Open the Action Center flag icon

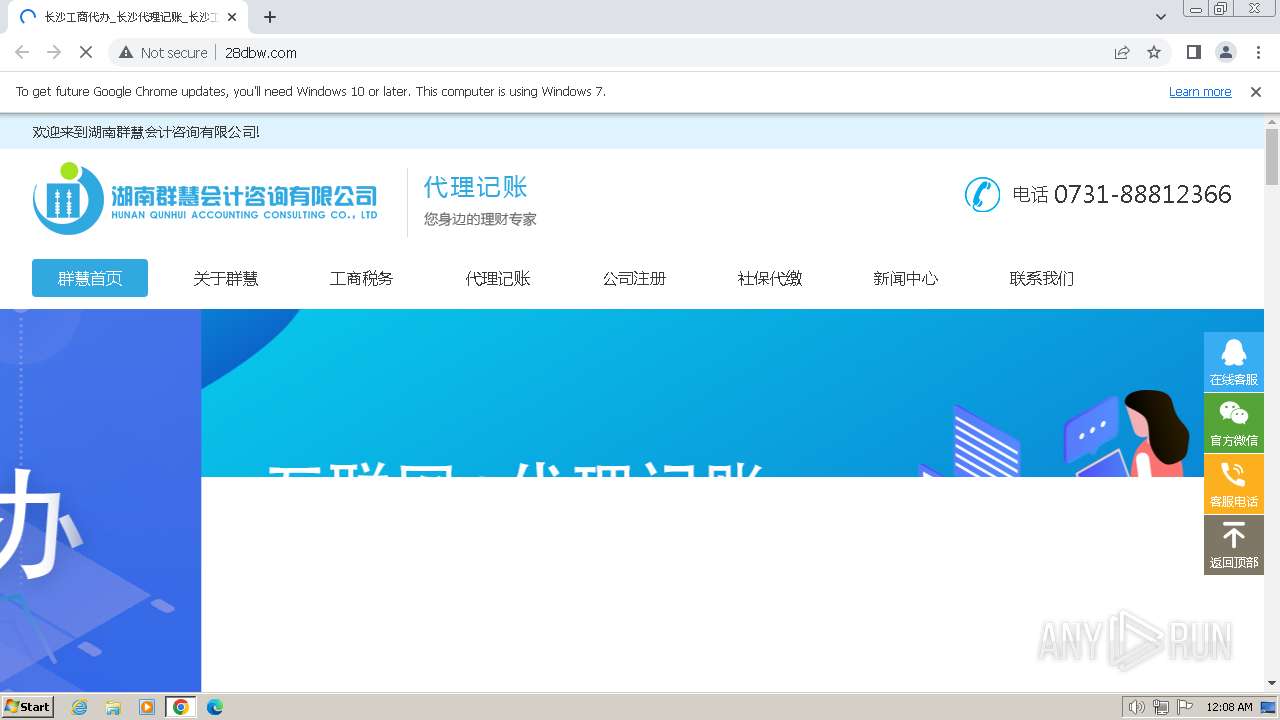coord(1185,707)
